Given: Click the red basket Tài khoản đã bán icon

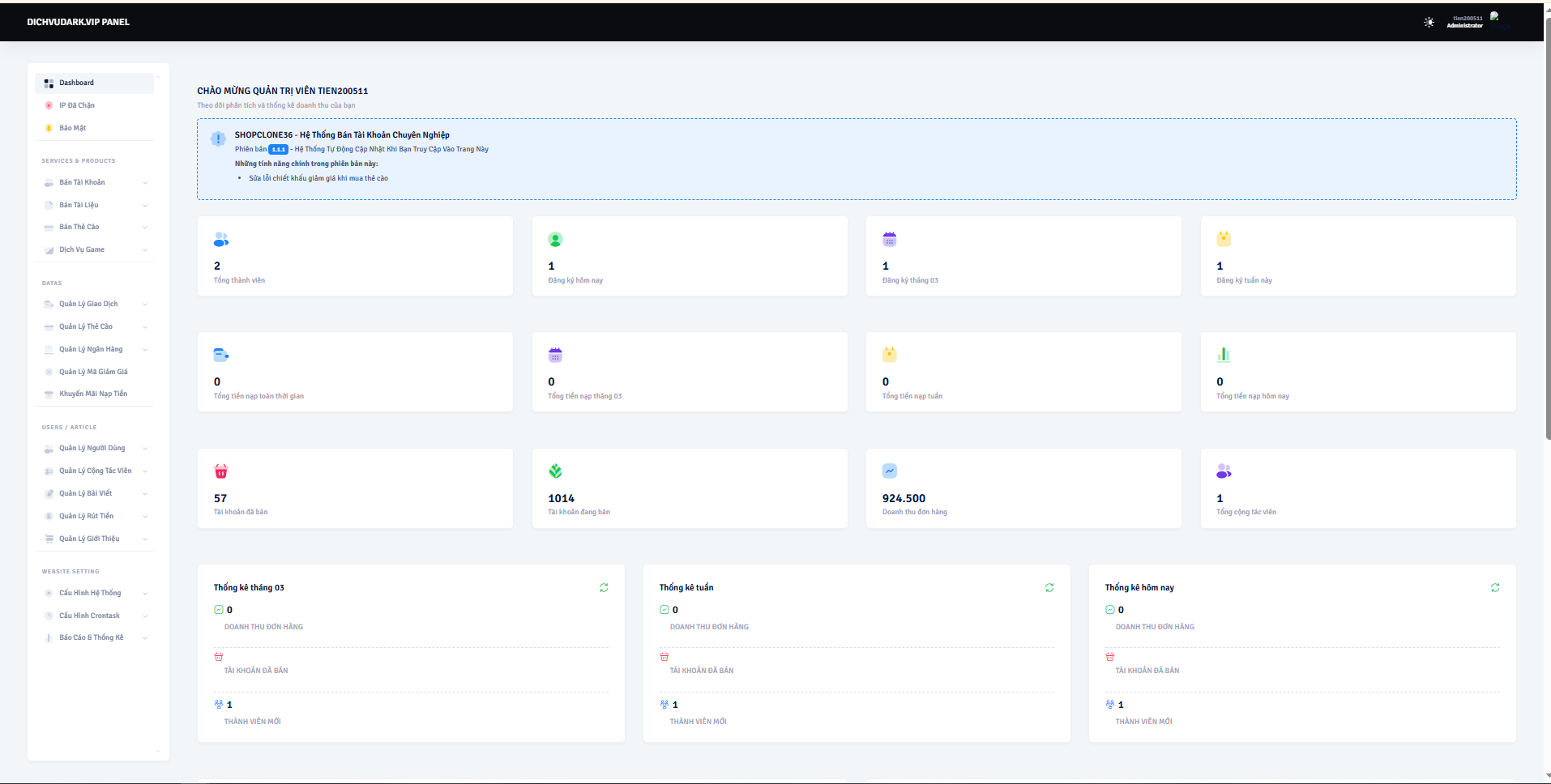Looking at the screenshot, I should [x=221, y=471].
